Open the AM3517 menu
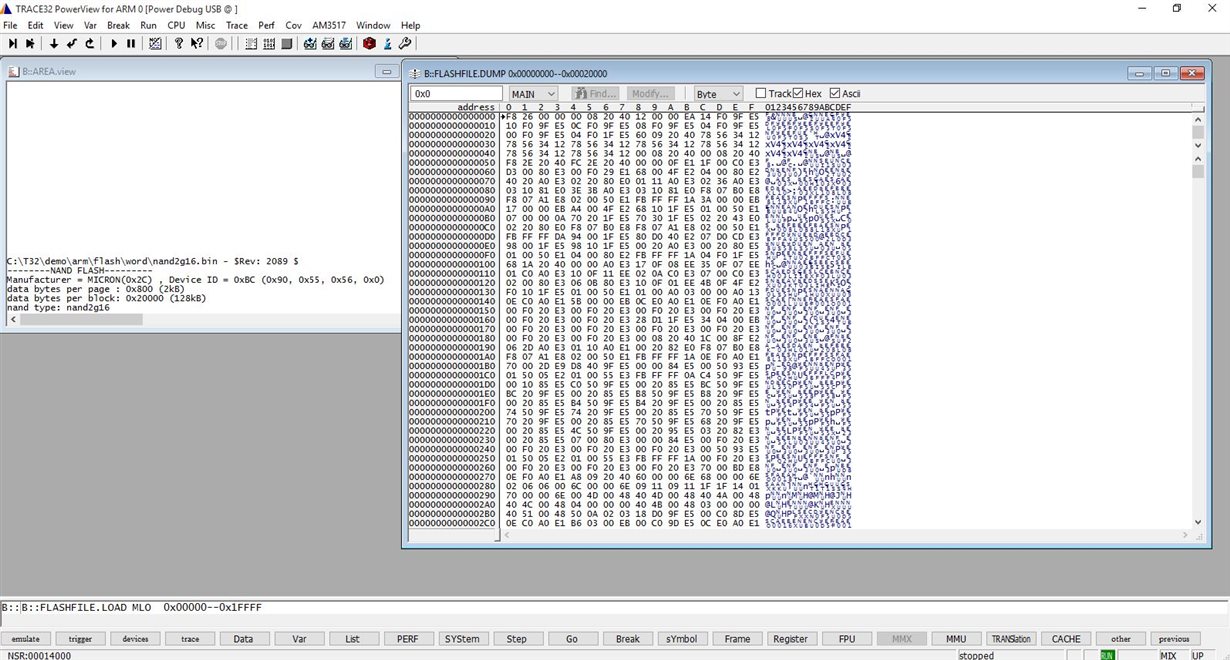 [328, 24]
